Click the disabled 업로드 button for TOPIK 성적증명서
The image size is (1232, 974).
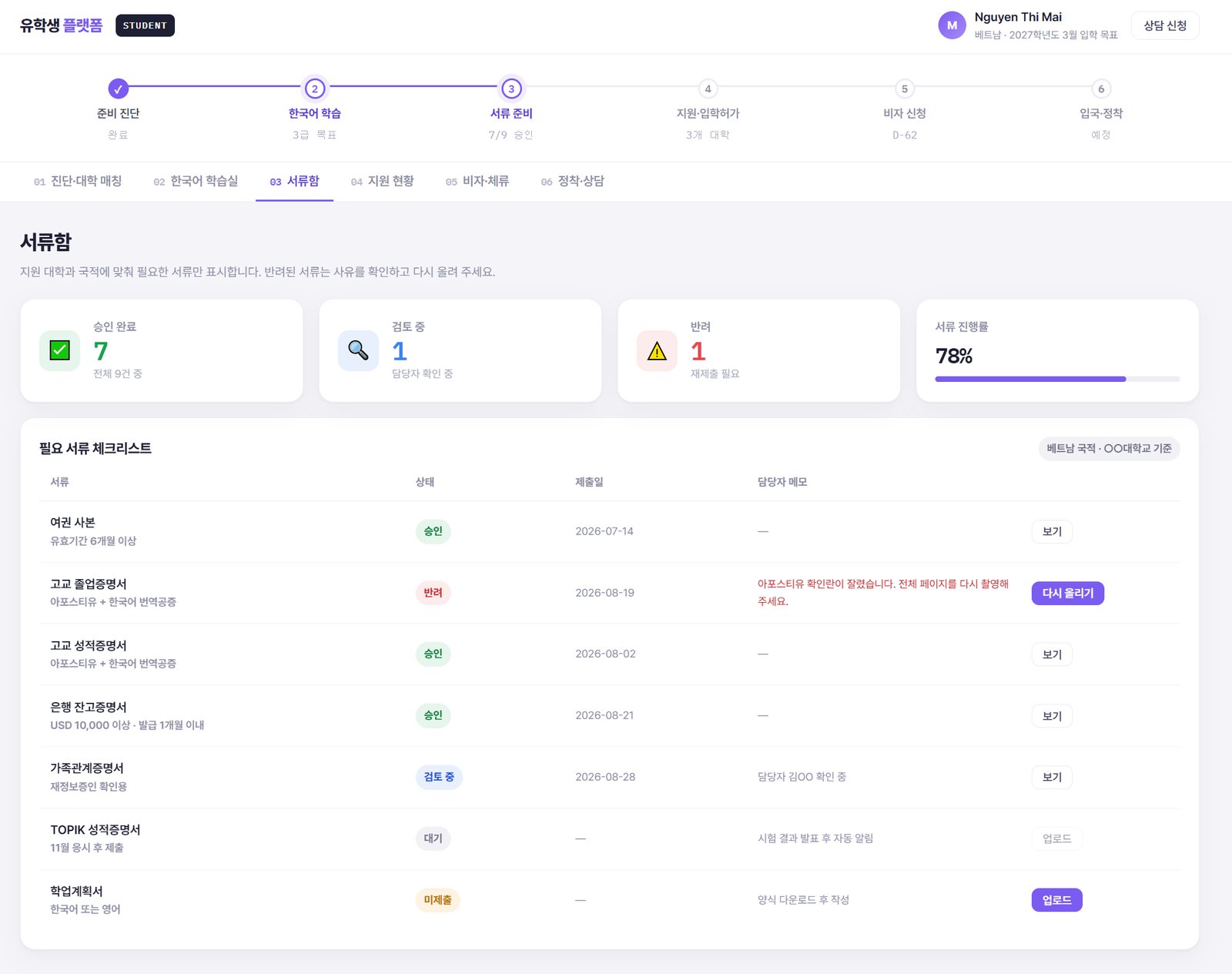tap(1056, 838)
